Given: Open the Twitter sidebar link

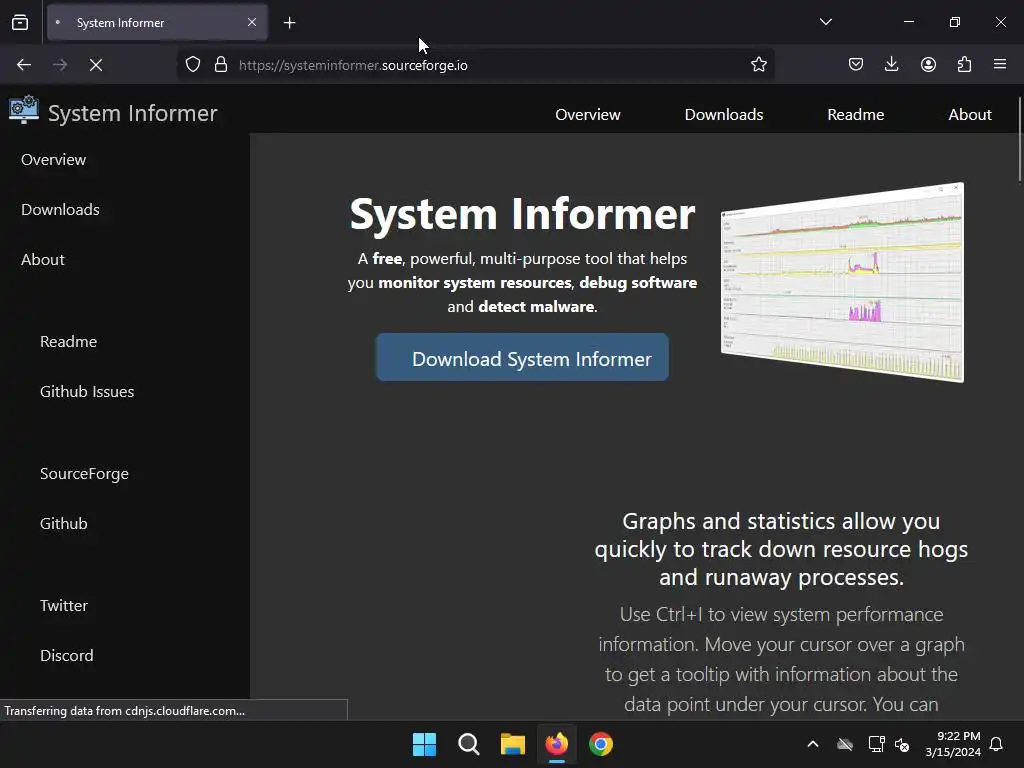Looking at the screenshot, I should tap(63, 606).
